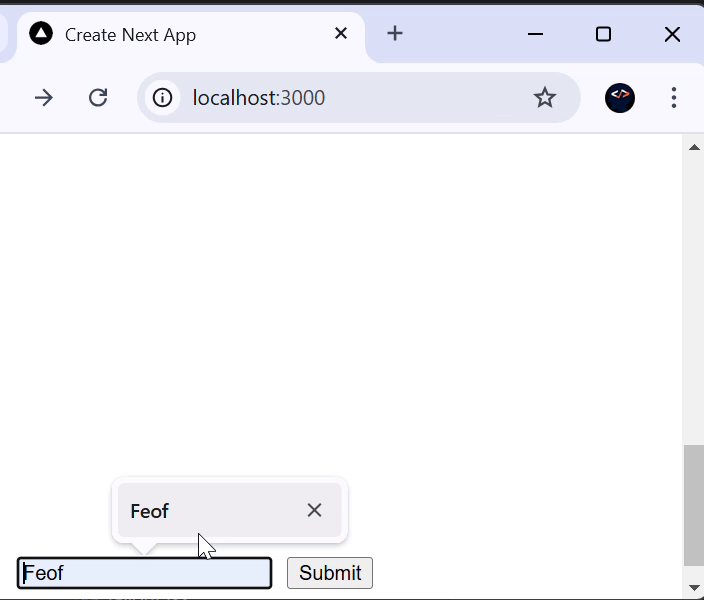704x600 pixels.
Task: Click the vertical scrollbar thumb
Action: coord(693,505)
